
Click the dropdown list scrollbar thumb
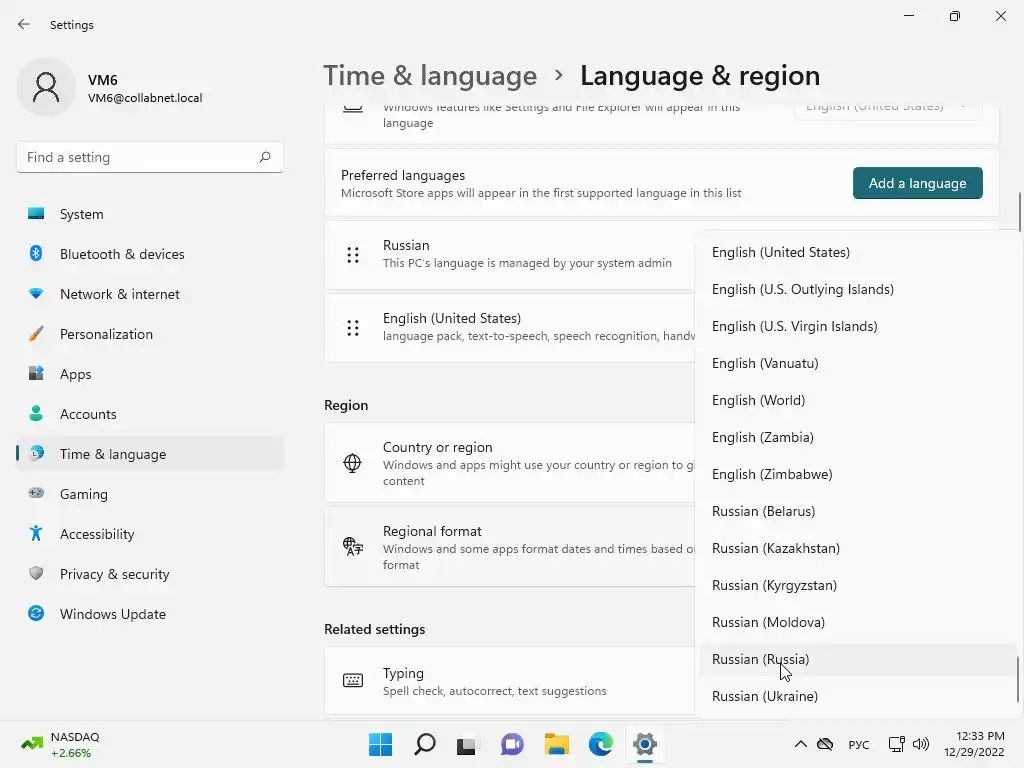point(1017,679)
